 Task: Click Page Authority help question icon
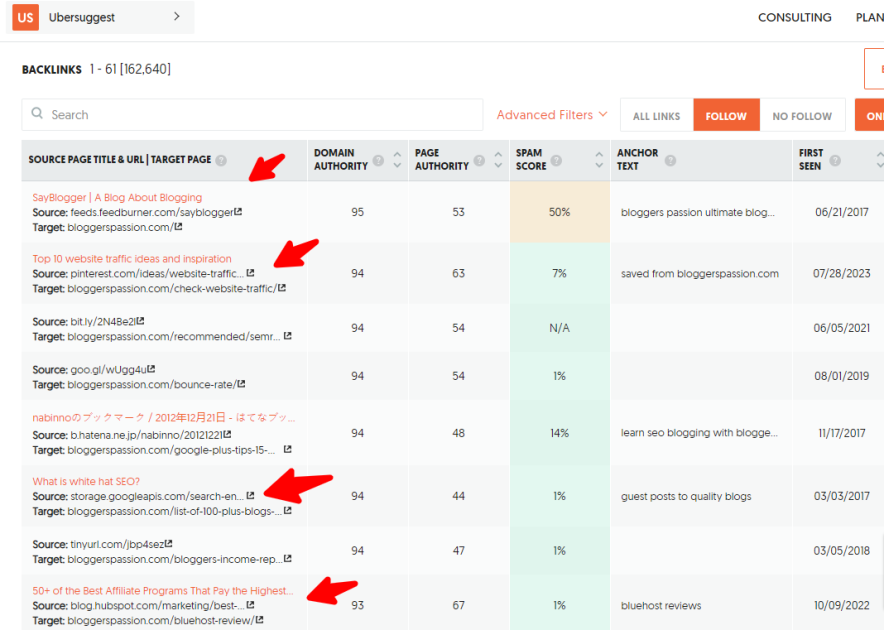pyautogui.click(x=479, y=161)
